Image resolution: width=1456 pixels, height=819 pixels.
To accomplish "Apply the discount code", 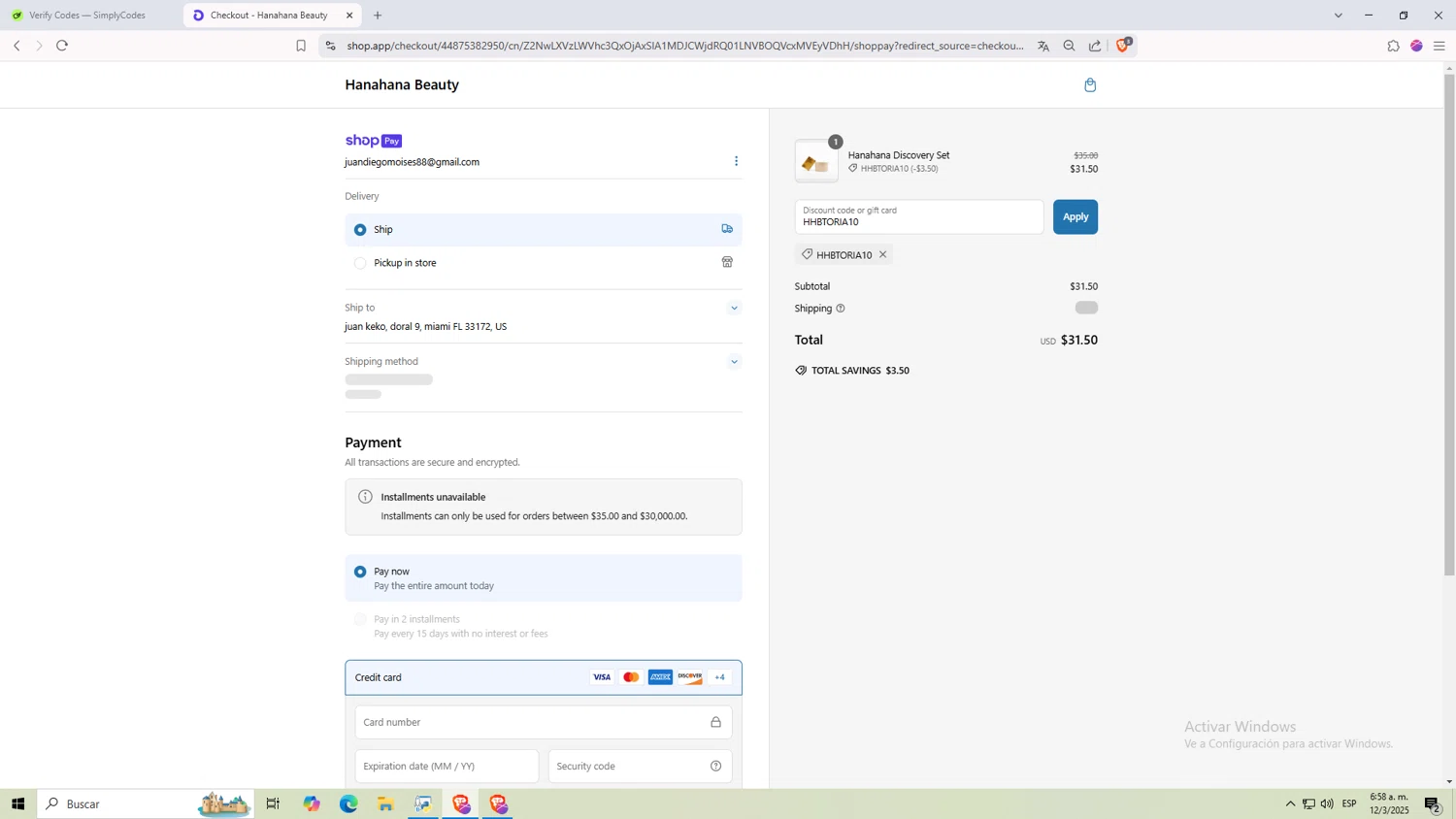I will pos(1075,217).
